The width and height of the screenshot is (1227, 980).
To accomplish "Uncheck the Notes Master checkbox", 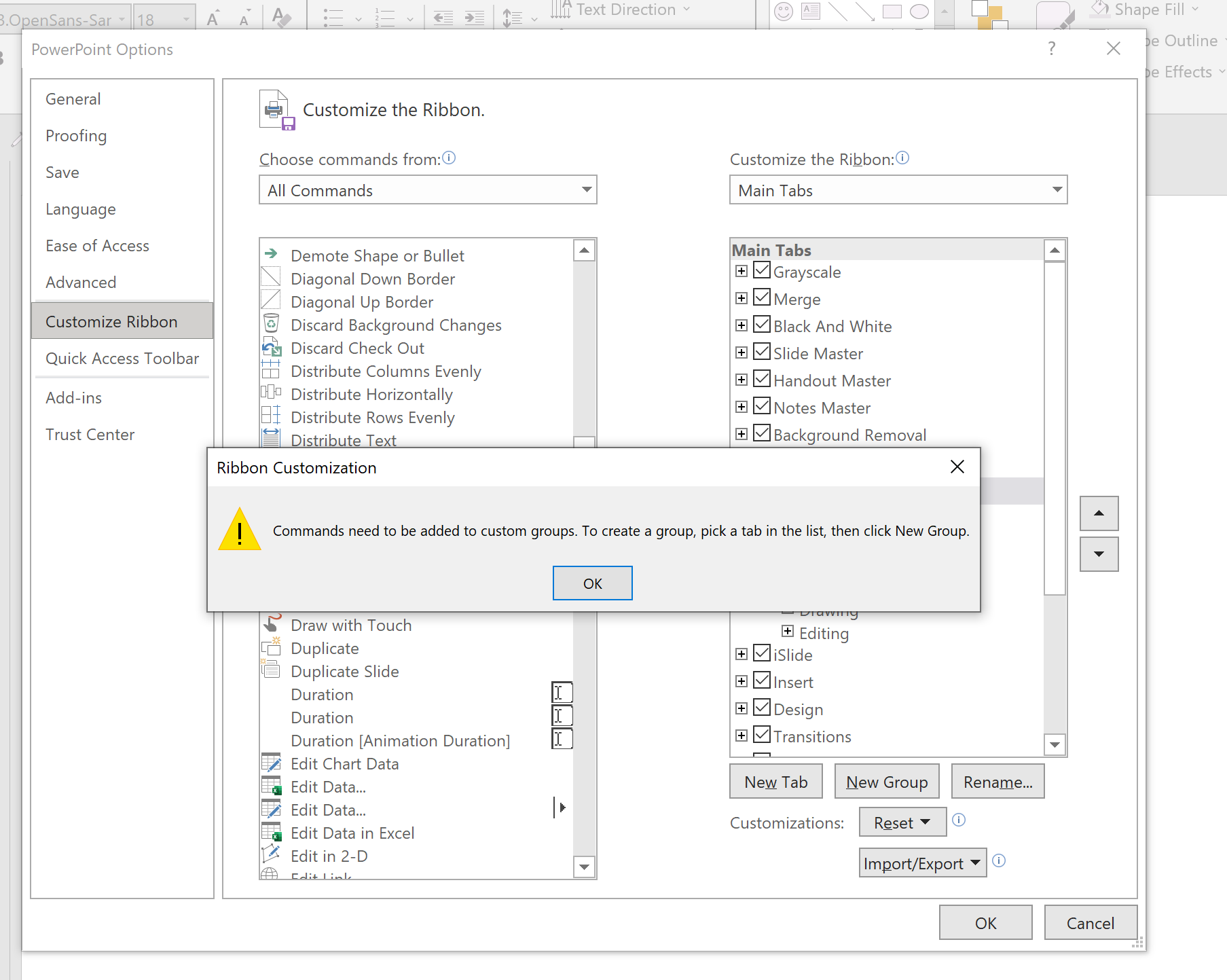I will coord(762,406).
